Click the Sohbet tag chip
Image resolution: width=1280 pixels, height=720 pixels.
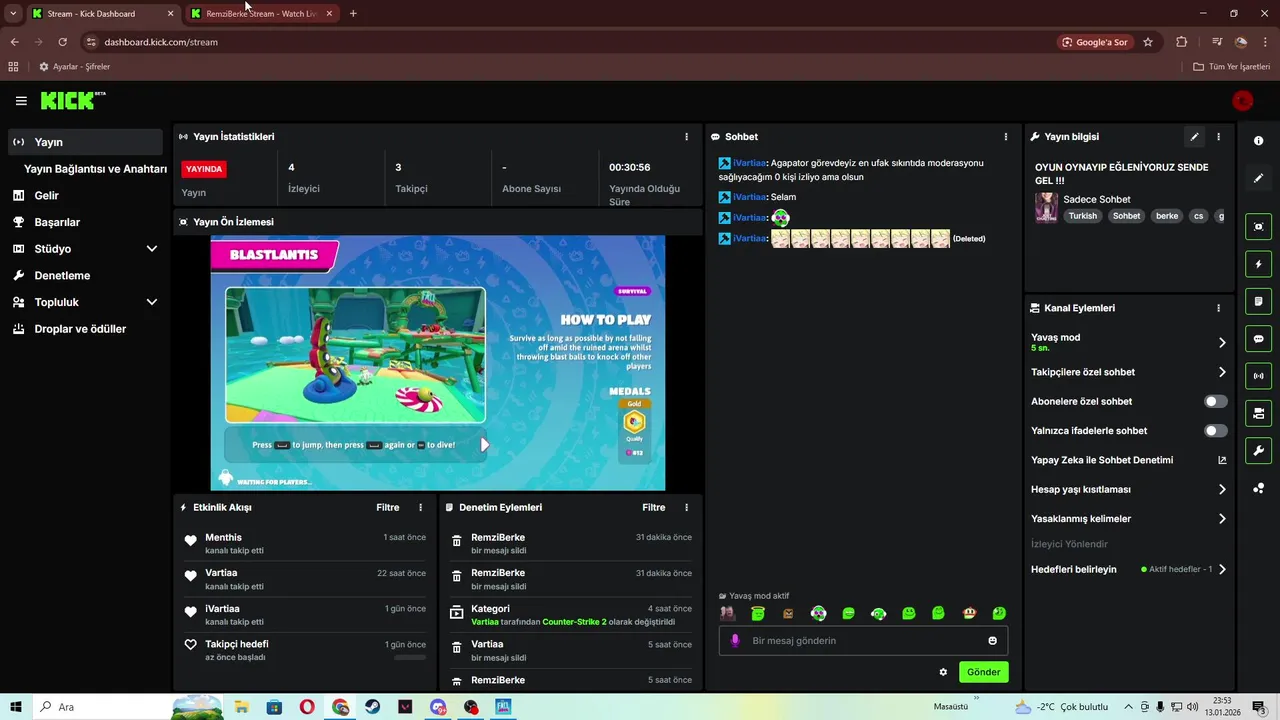(1126, 216)
